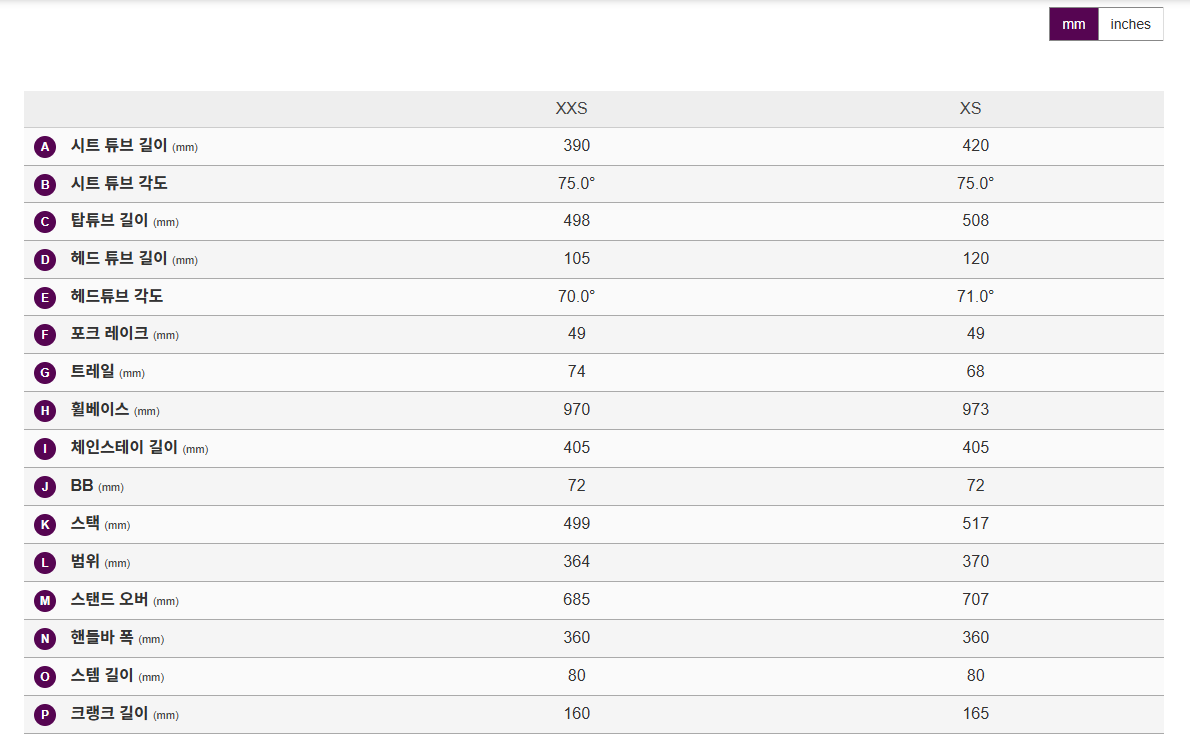Click the XXS size column header
The height and width of the screenshot is (753, 1190).
pos(571,108)
